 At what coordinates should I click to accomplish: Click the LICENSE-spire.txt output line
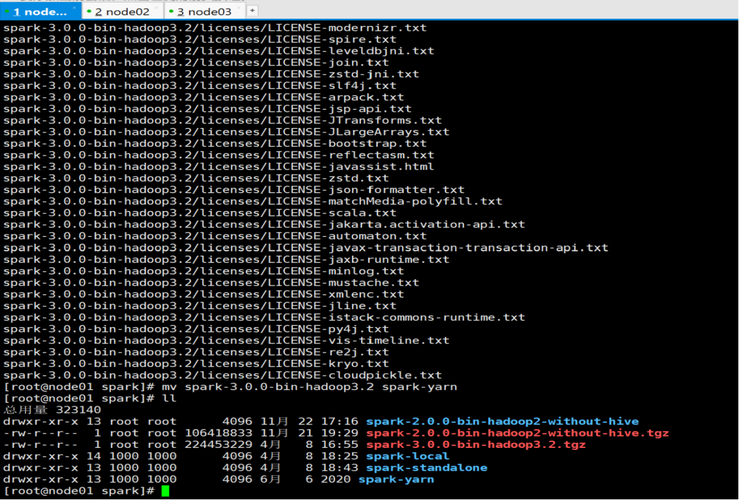coord(200,40)
